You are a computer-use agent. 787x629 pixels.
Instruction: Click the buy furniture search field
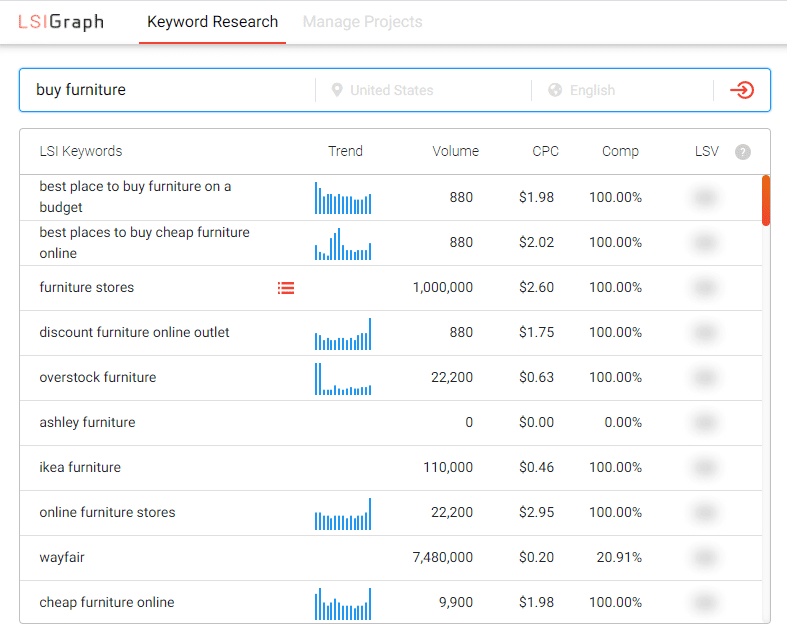point(170,90)
